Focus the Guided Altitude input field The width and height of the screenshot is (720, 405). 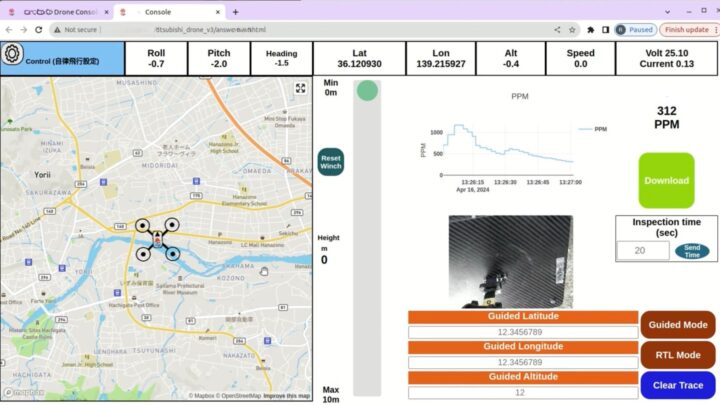click(523, 393)
